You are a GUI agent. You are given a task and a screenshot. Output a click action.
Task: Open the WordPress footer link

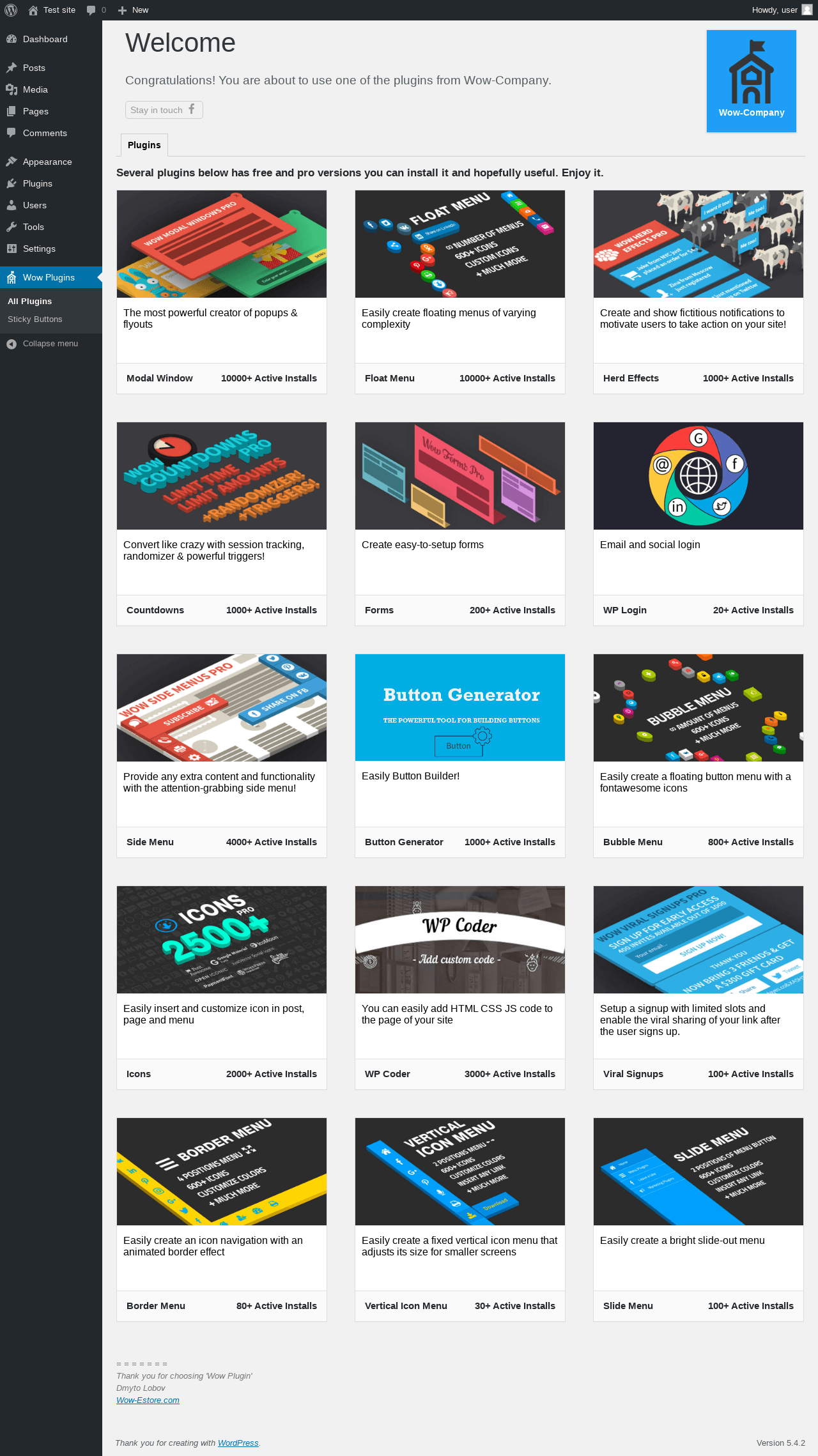click(x=238, y=1443)
